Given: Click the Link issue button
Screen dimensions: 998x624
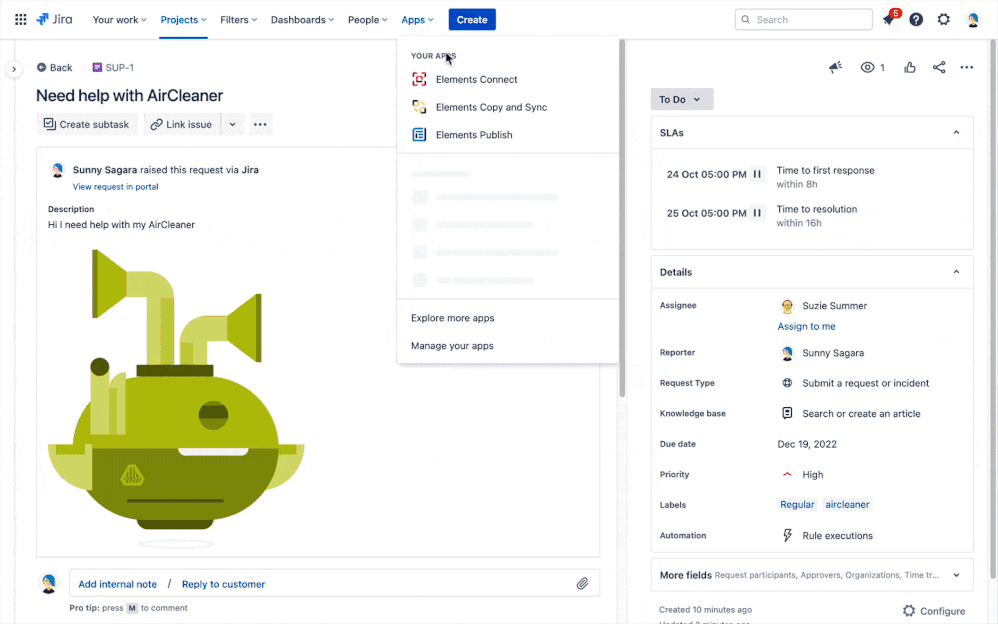Looking at the screenshot, I should click(x=181, y=124).
